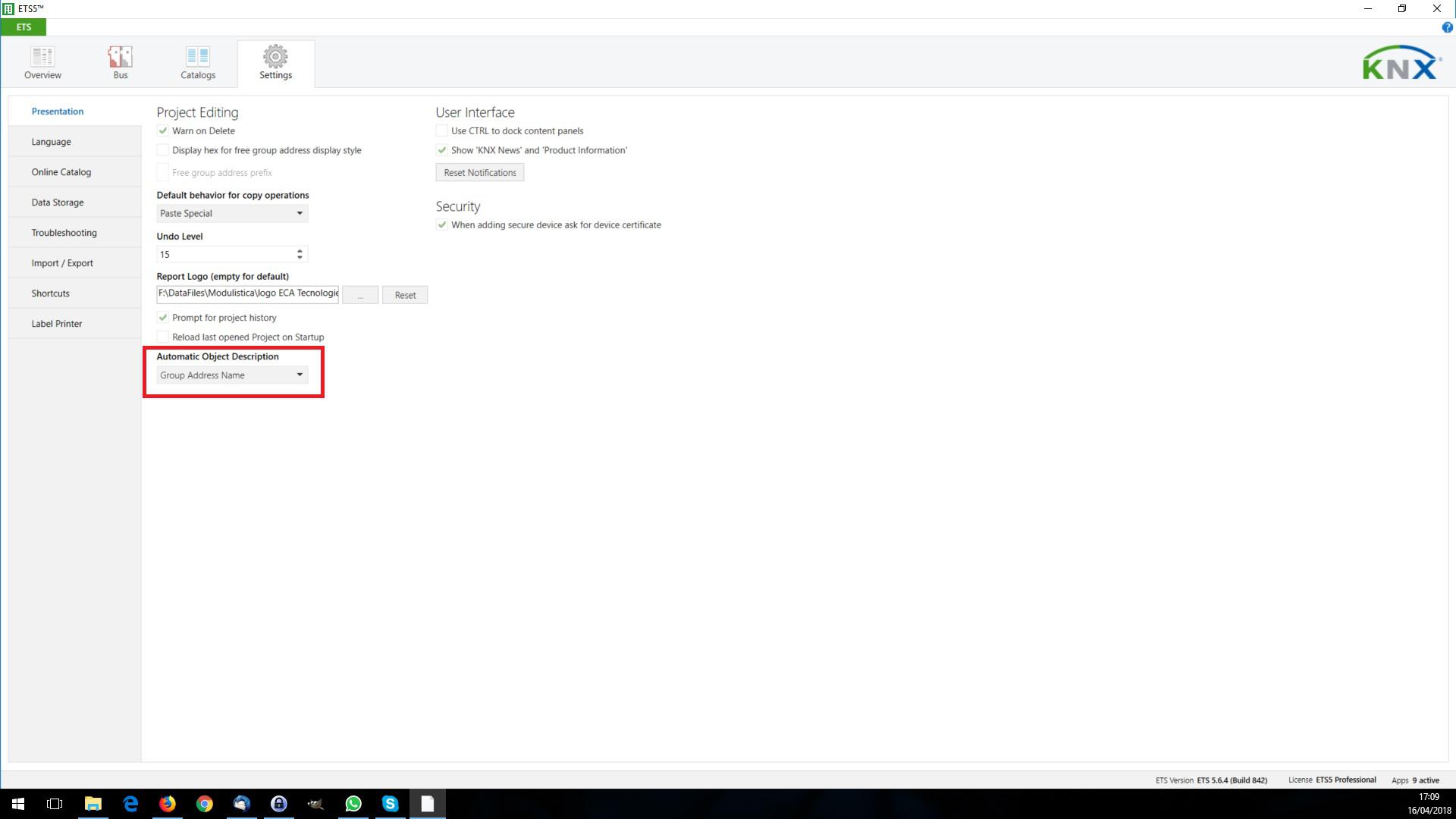Image resolution: width=1456 pixels, height=819 pixels.
Task: Click the Report Logo path field
Action: pos(247,293)
